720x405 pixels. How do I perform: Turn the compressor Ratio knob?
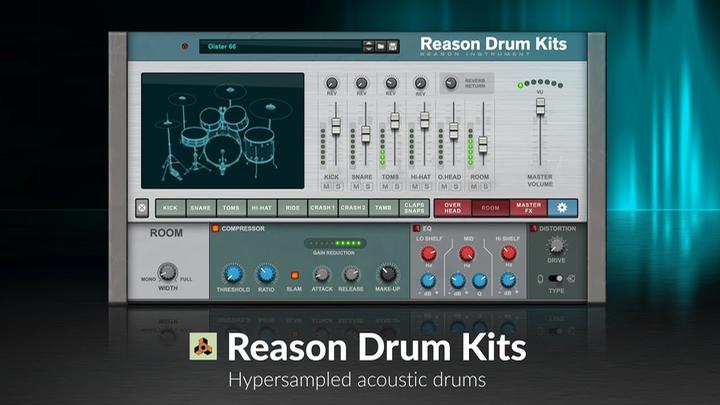pos(266,274)
